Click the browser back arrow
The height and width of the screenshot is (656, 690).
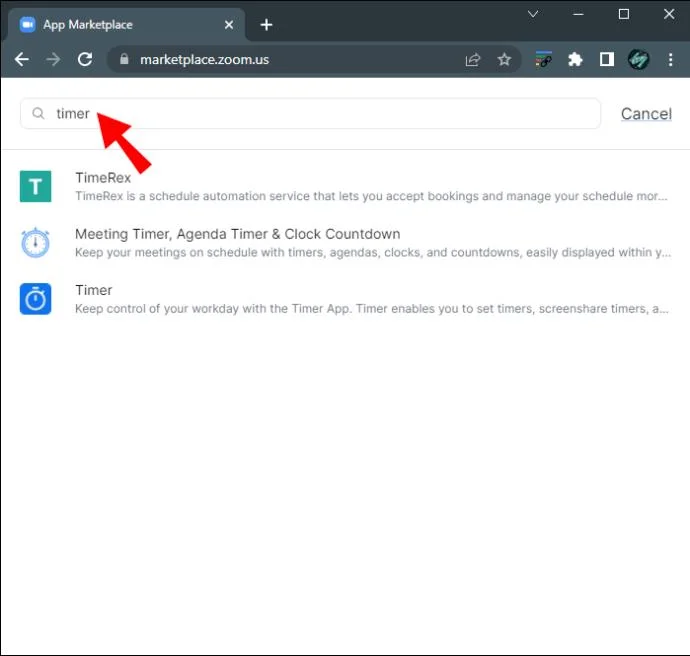22,59
